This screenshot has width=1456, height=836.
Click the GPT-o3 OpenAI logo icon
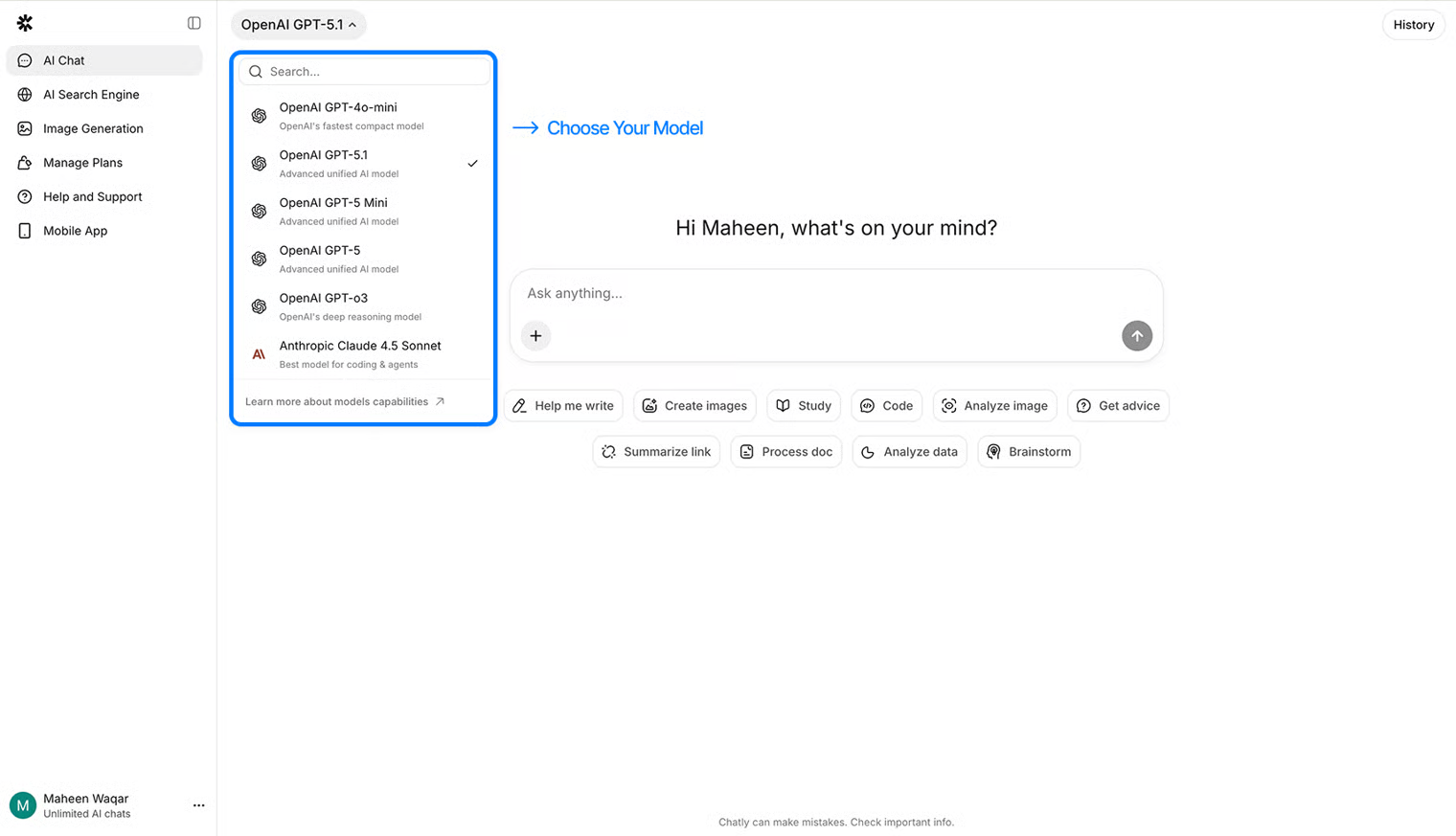(259, 306)
